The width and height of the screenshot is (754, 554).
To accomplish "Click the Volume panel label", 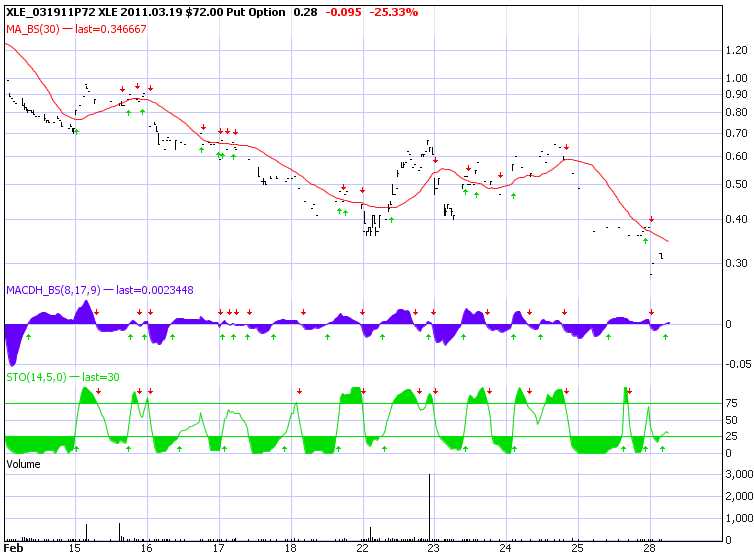I will pos(24,465).
